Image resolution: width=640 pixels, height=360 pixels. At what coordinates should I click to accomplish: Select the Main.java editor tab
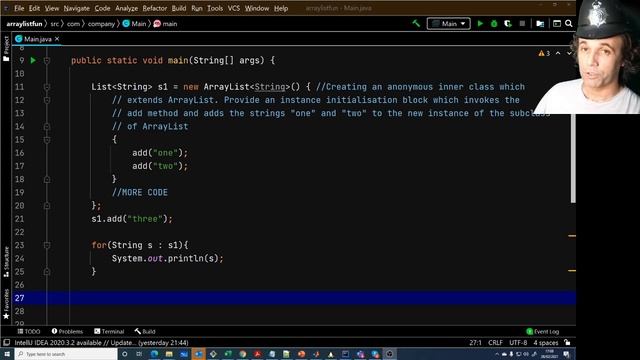click(x=38, y=39)
